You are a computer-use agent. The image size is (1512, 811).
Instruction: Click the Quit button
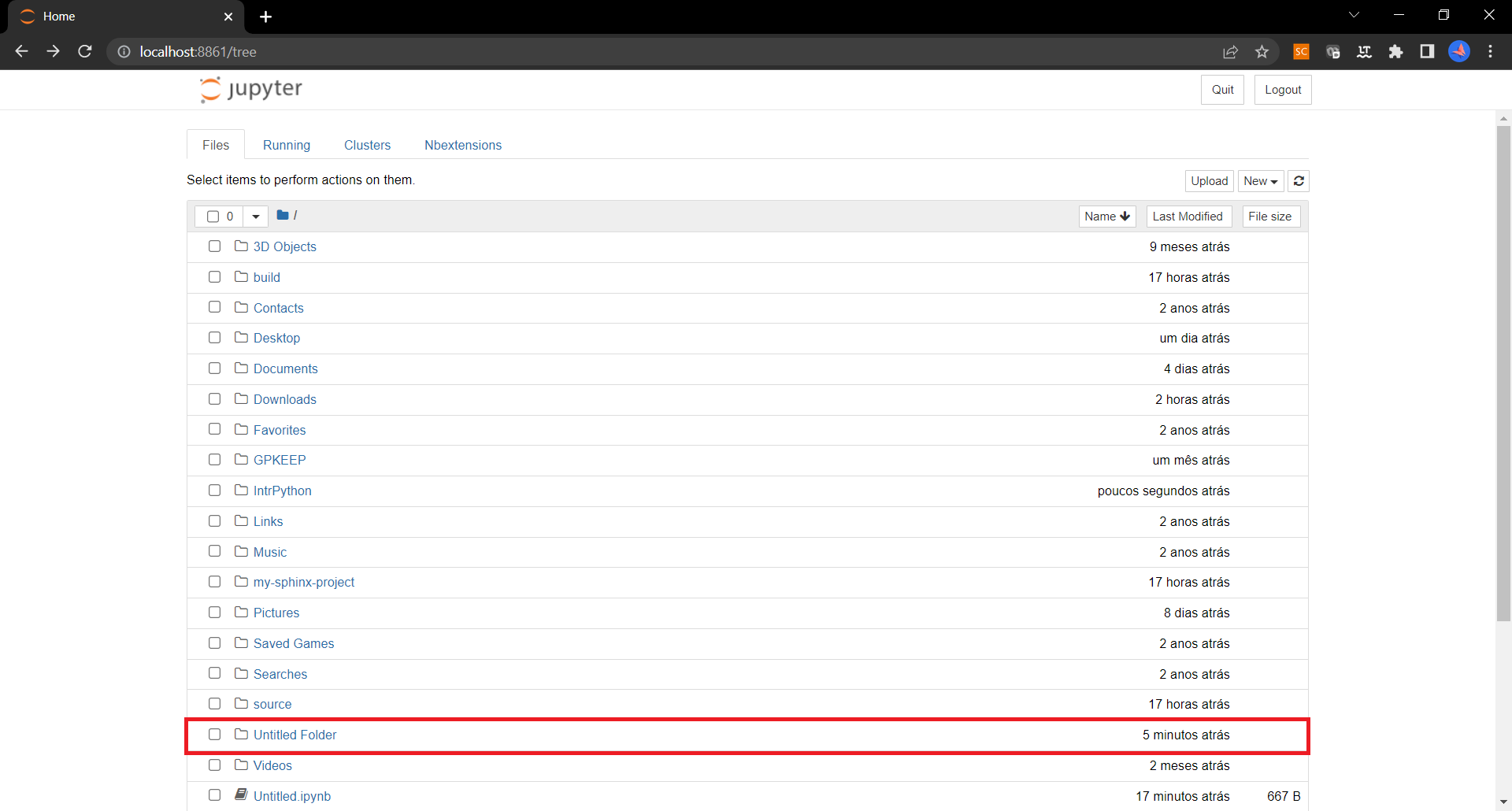(x=1222, y=90)
